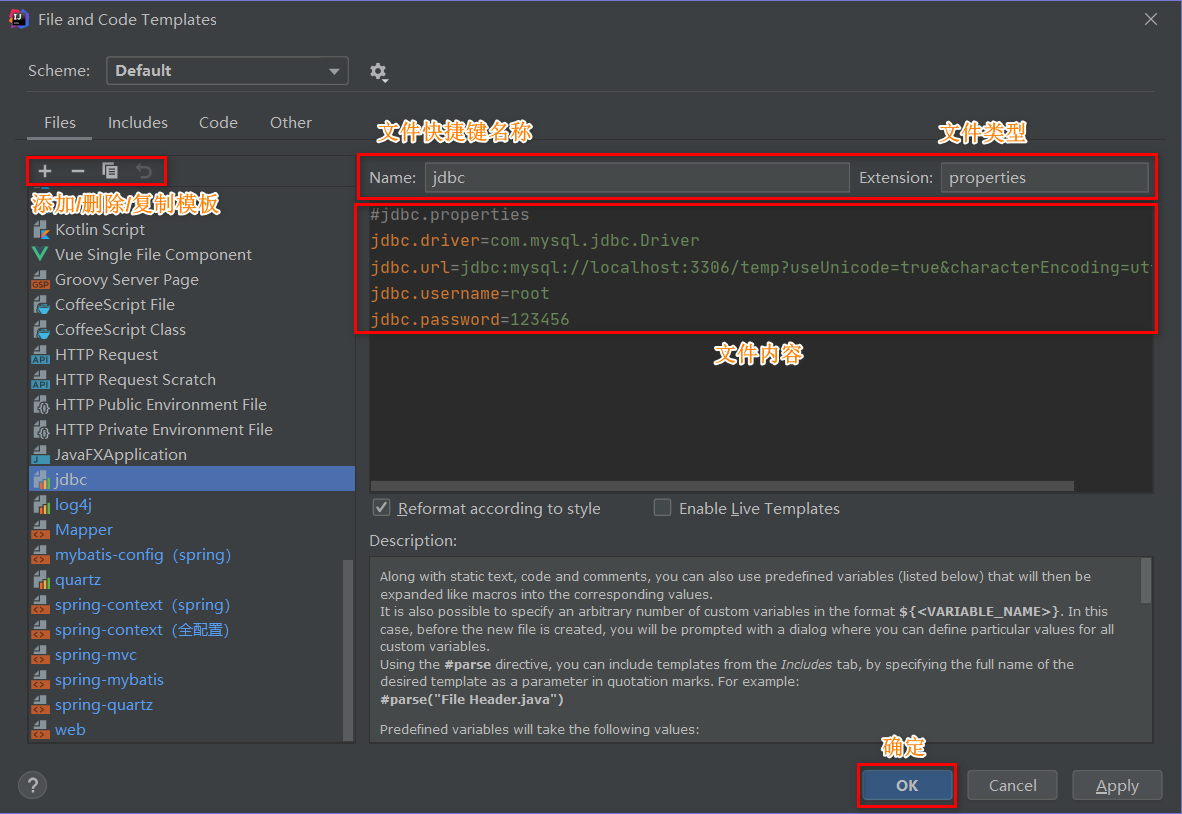Image resolution: width=1182 pixels, height=814 pixels.
Task: Click the web template icon
Action: click(x=41, y=730)
